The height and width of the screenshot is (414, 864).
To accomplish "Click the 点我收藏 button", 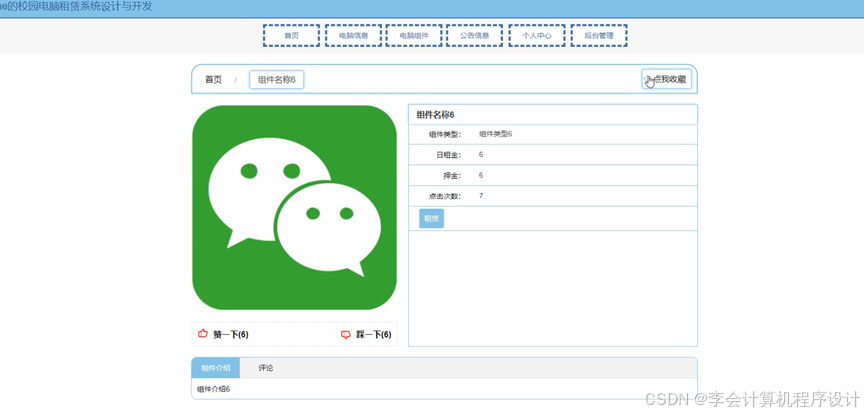I will tap(667, 79).
